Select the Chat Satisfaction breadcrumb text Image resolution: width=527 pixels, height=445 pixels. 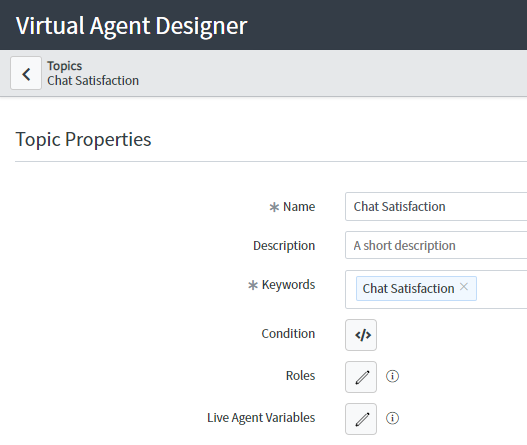pyautogui.click(x=93, y=81)
